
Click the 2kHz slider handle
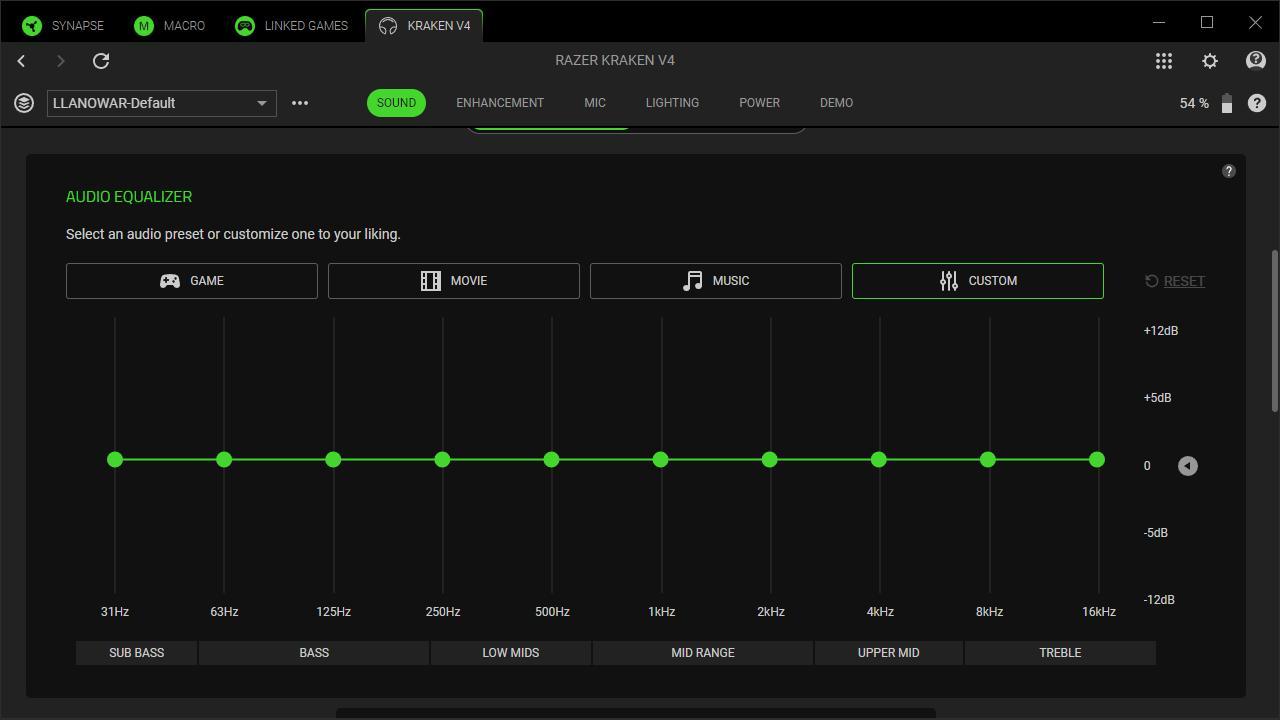(769, 459)
